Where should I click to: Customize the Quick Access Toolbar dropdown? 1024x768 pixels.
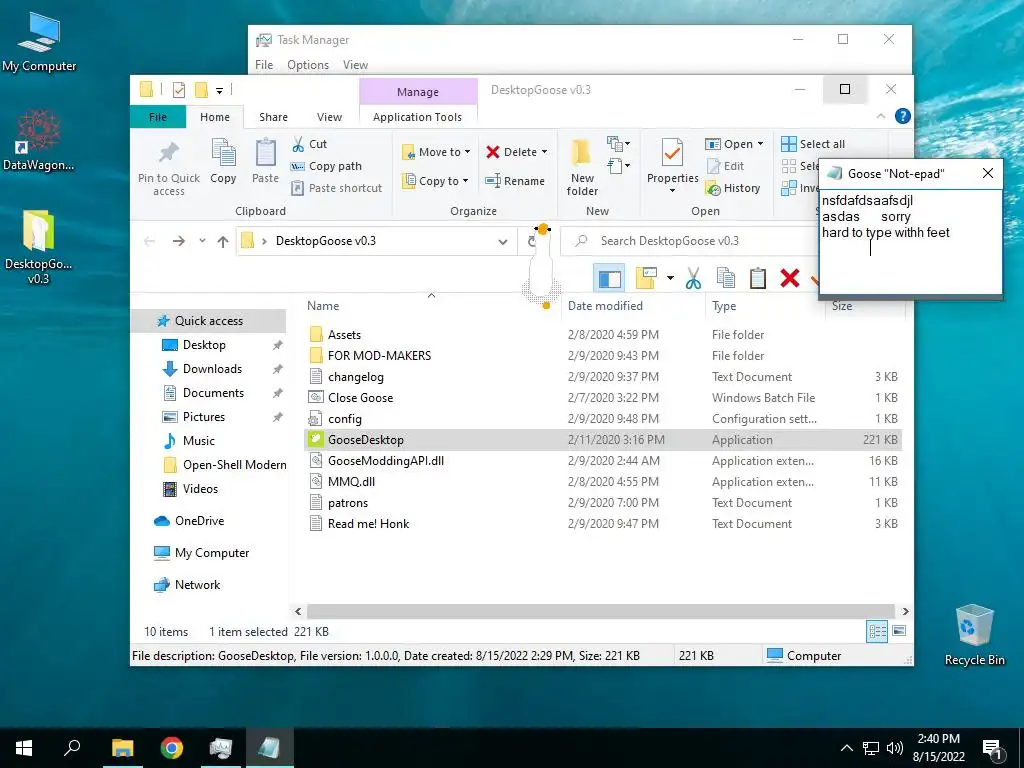219,91
